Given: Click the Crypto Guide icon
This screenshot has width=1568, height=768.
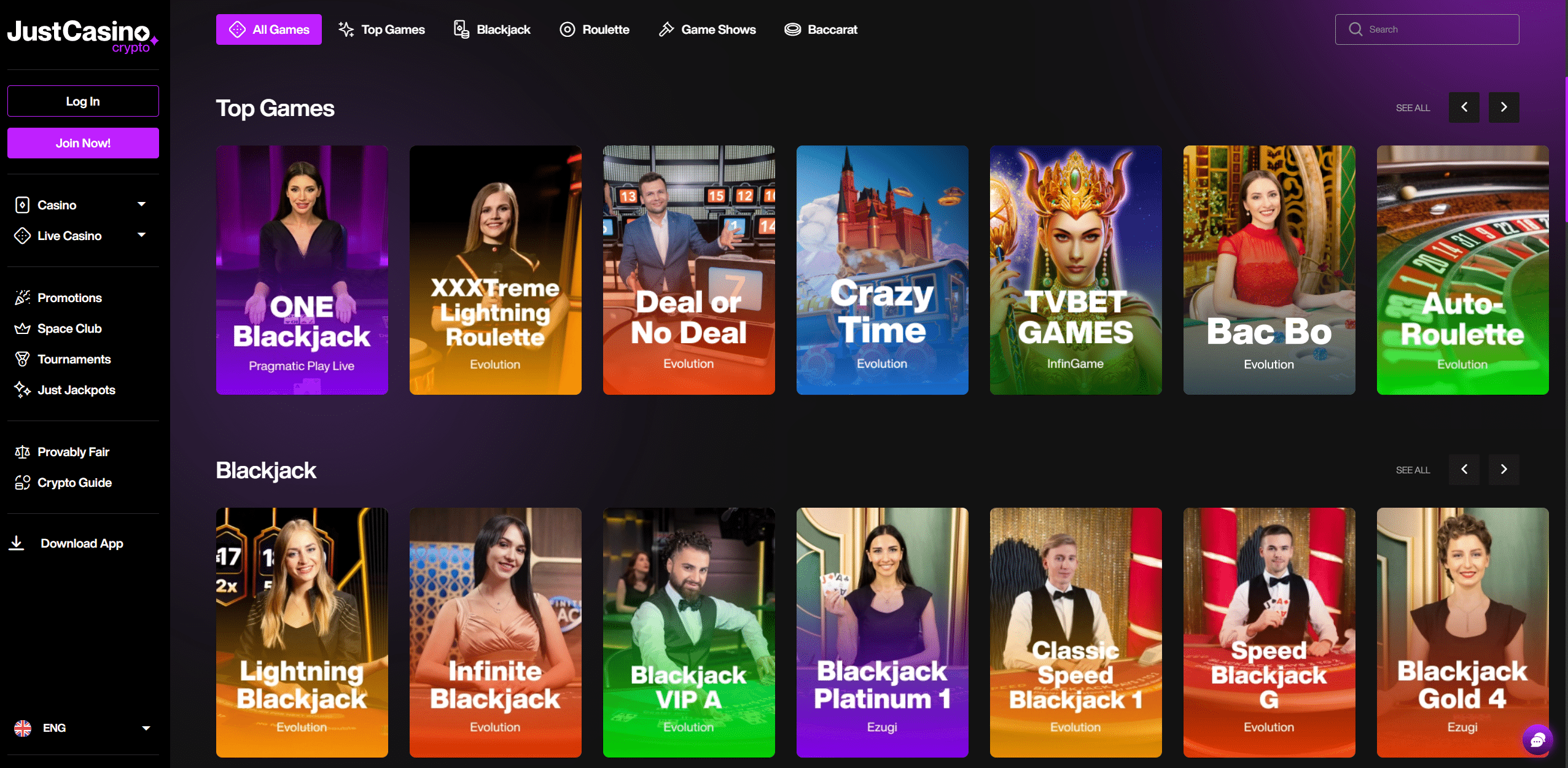Looking at the screenshot, I should pos(22,483).
